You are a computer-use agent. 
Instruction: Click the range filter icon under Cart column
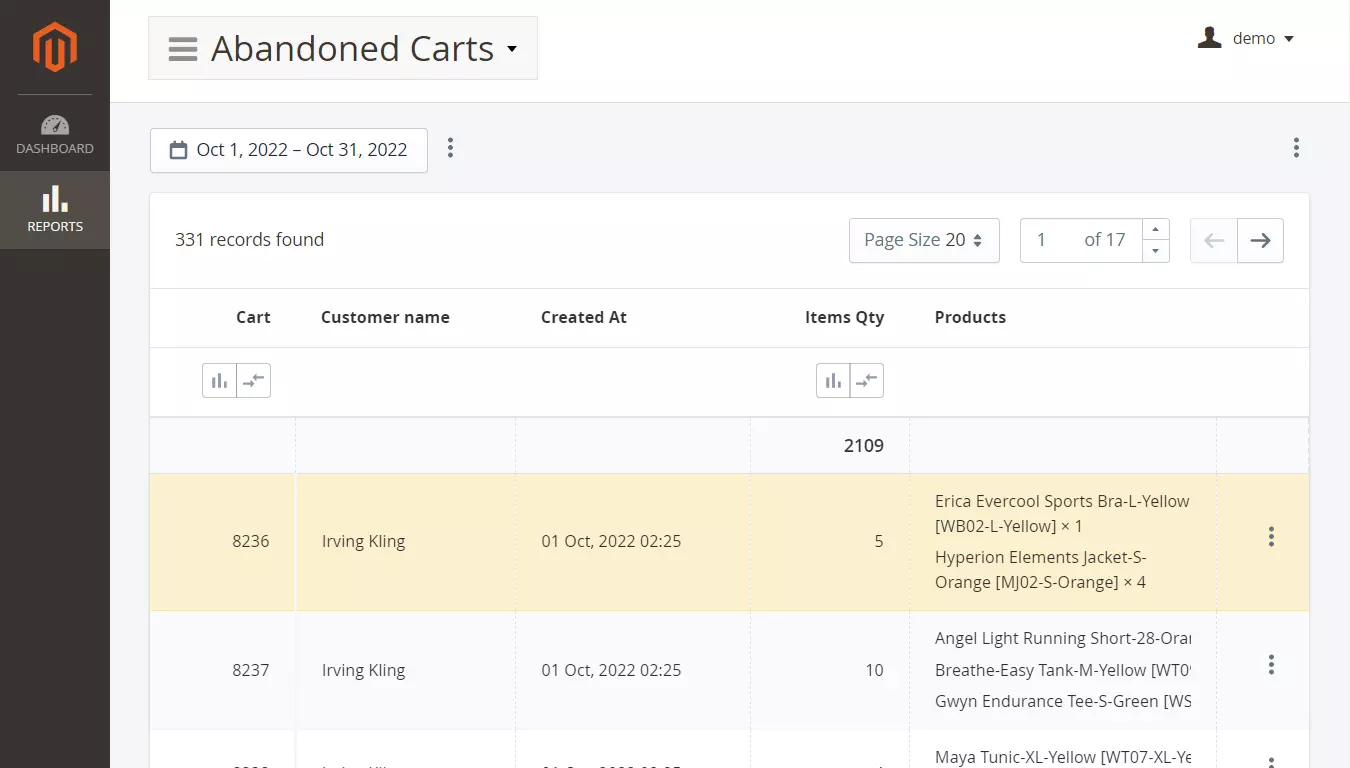[x=254, y=380]
